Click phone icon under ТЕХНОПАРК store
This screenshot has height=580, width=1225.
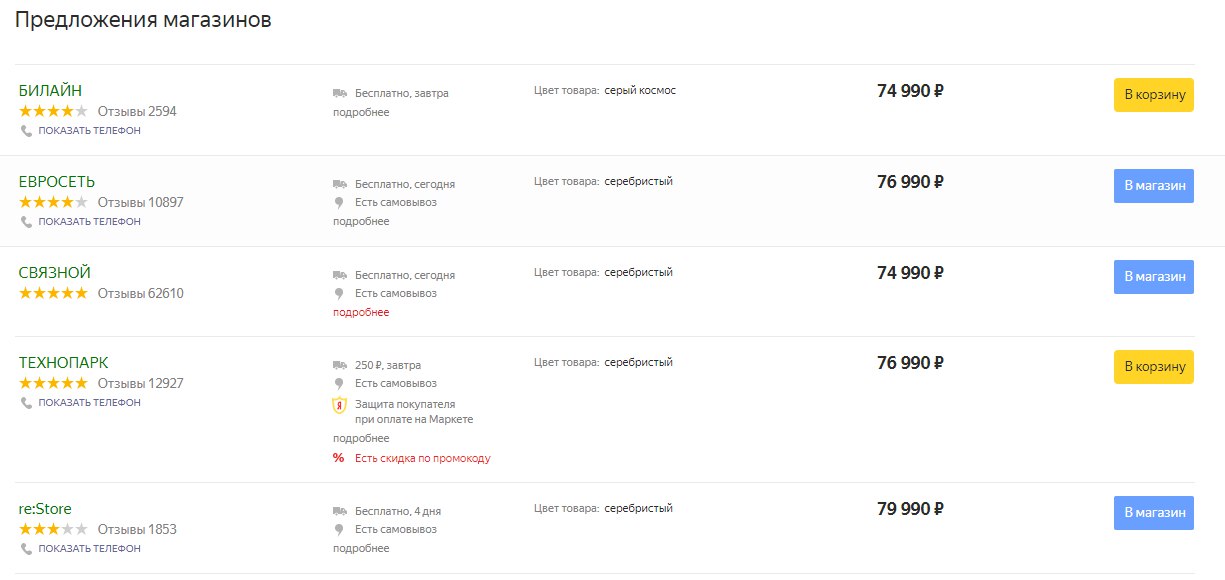(x=27, y=403)
